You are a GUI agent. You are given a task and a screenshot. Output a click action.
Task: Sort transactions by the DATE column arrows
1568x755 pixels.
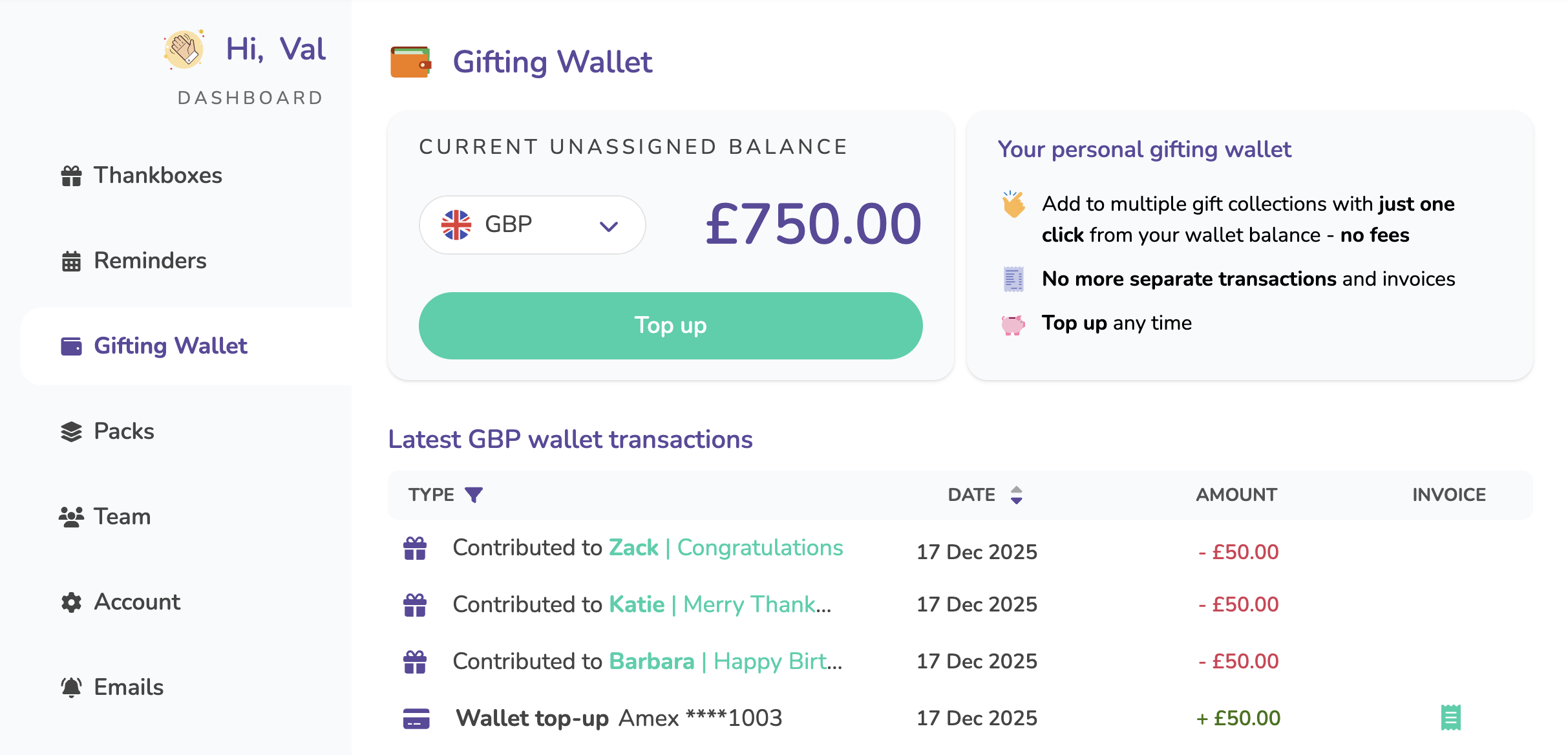pos(1016,494)
